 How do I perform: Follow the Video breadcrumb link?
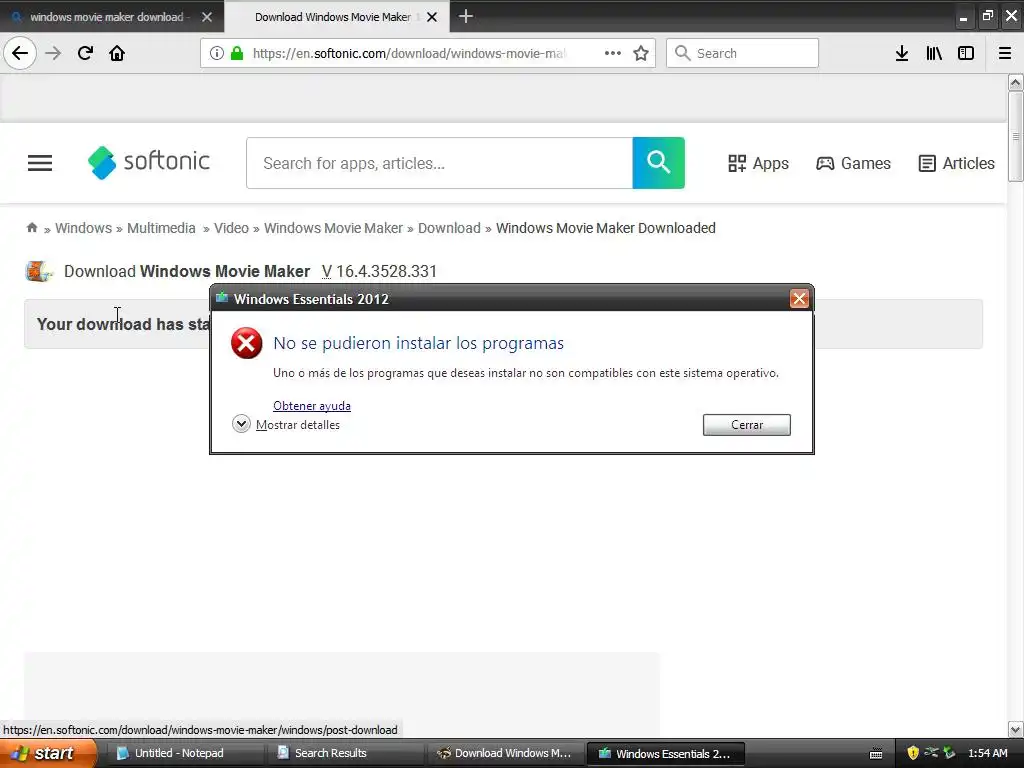(231, 228)
